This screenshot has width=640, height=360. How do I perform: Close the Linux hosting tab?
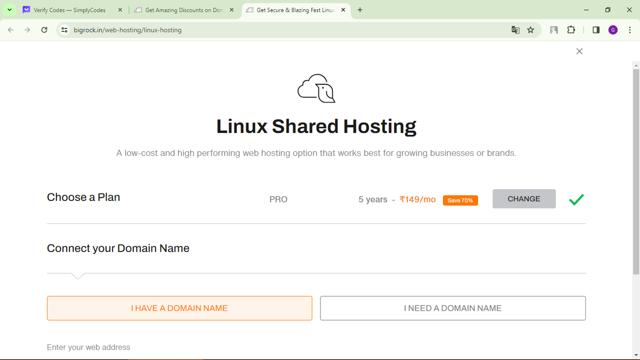[343, 10]
